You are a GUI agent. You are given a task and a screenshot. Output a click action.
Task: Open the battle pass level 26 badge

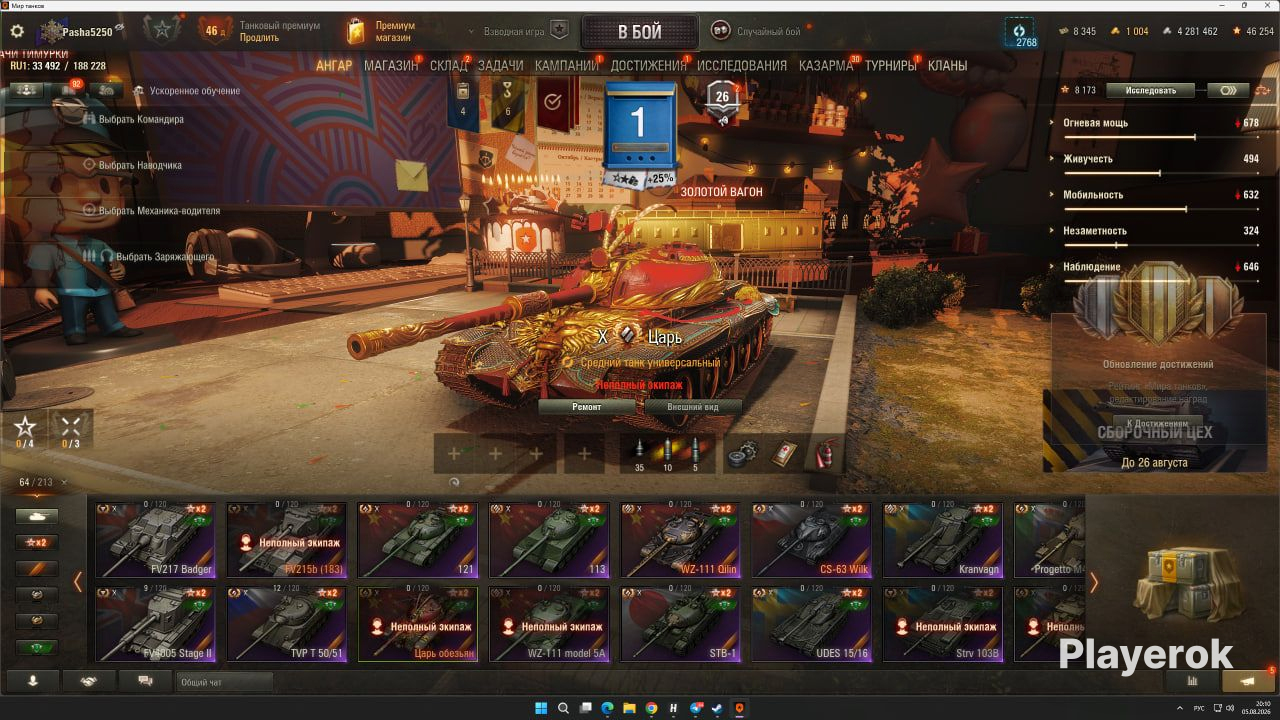coord(722,99)
